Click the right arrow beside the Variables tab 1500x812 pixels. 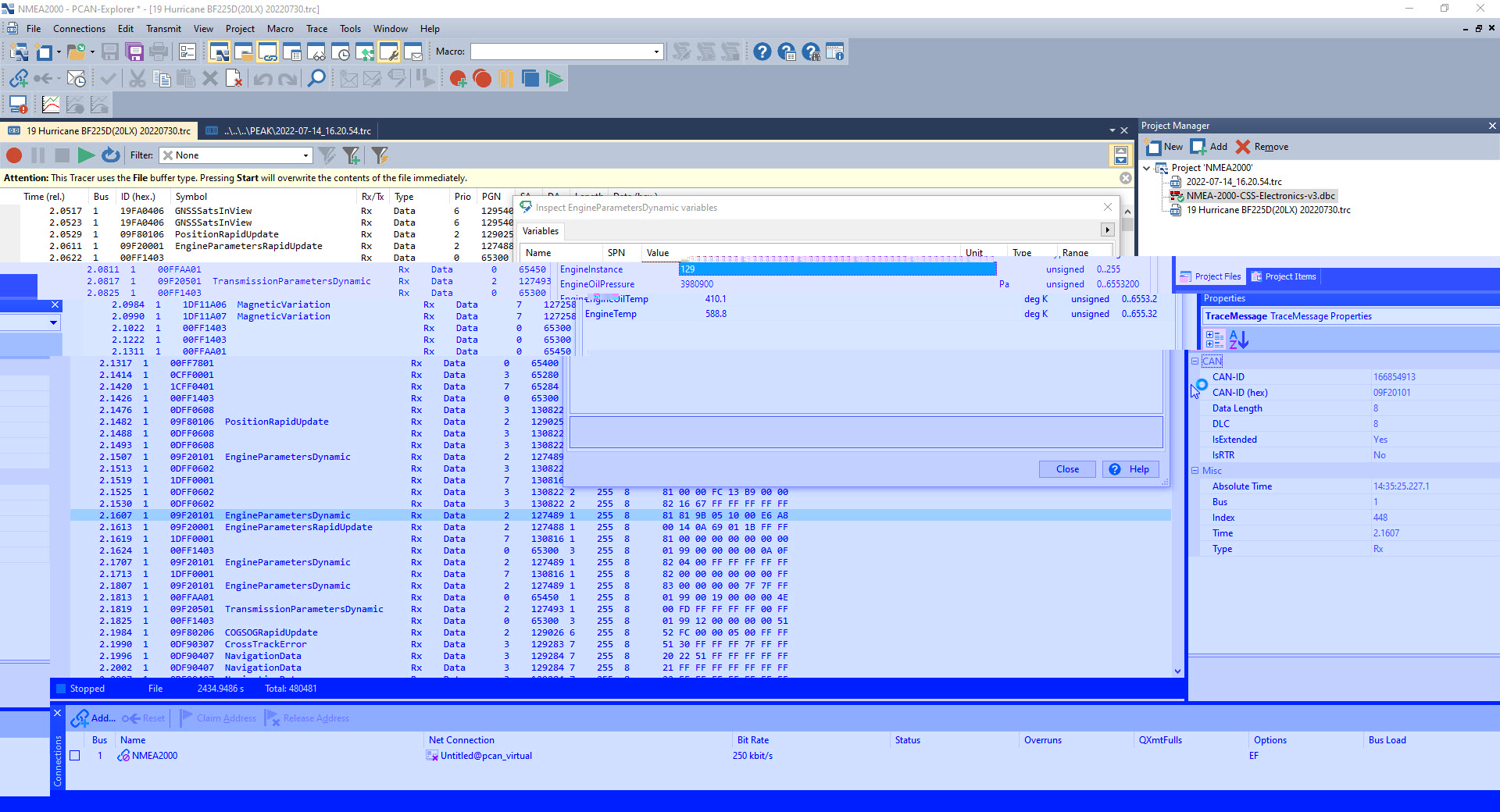click(1108, 230)
